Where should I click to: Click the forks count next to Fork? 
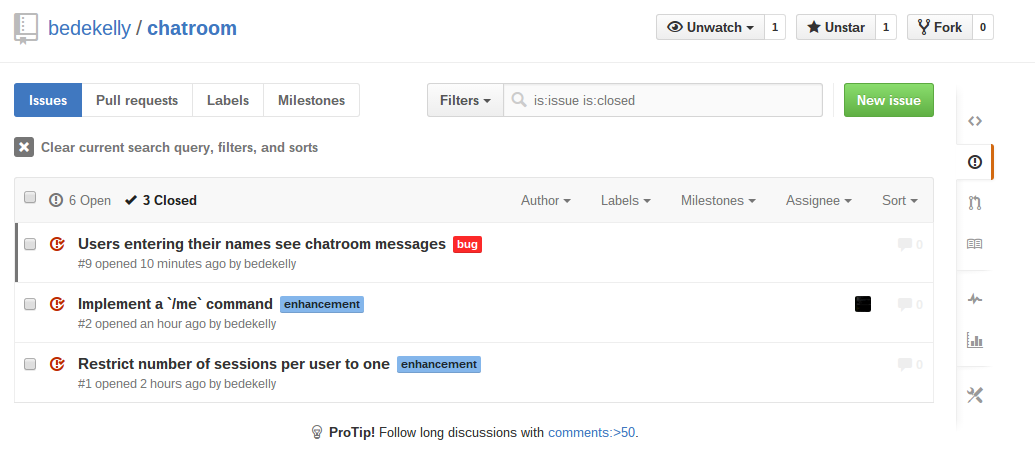(983, 27)
